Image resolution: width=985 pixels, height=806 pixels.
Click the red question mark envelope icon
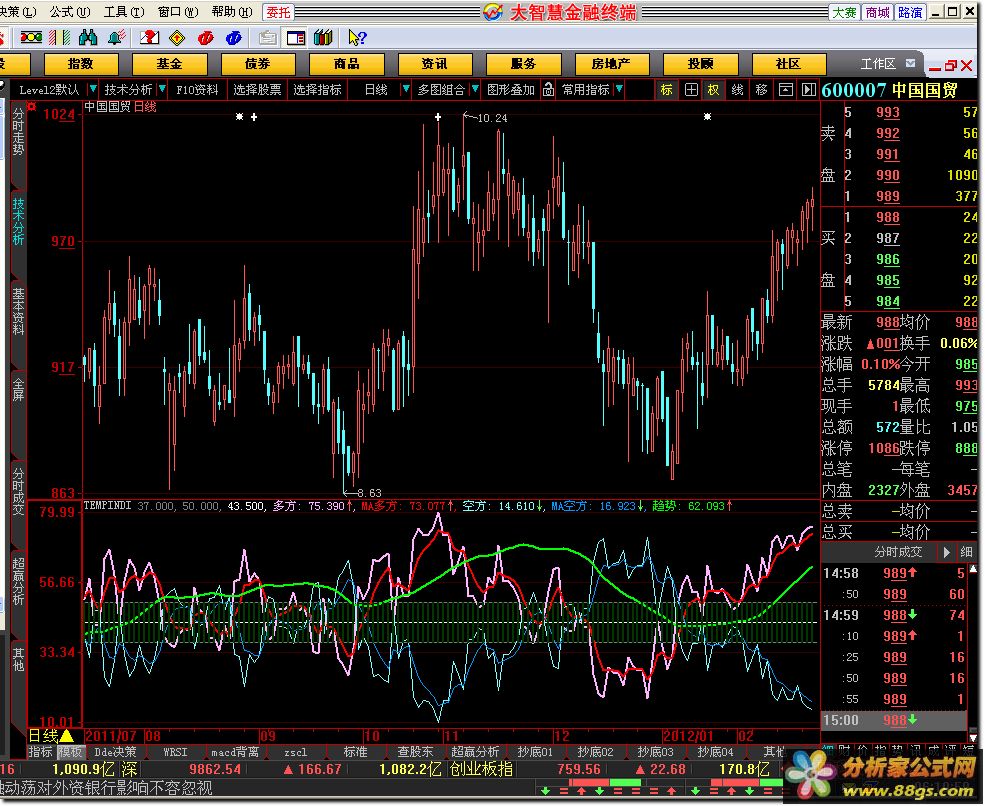tap(150, 38)
